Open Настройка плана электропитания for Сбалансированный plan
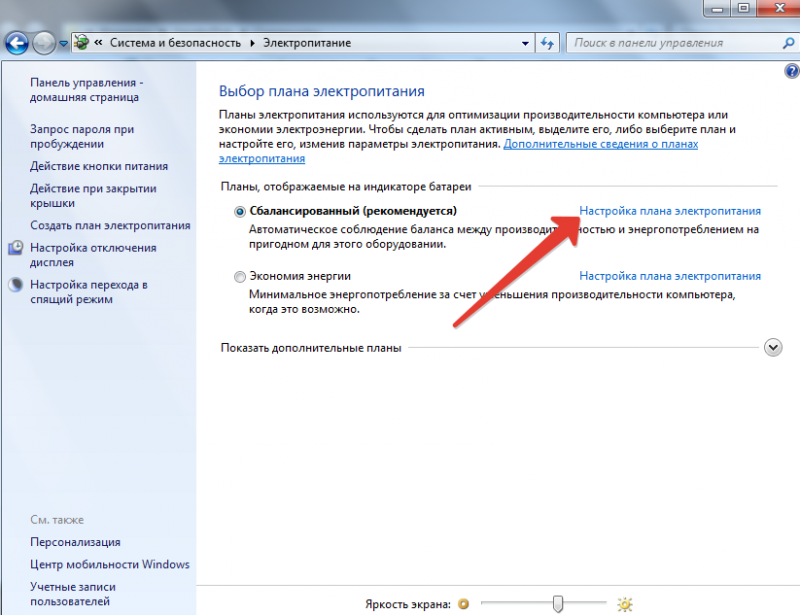 [x=670, y=211]
